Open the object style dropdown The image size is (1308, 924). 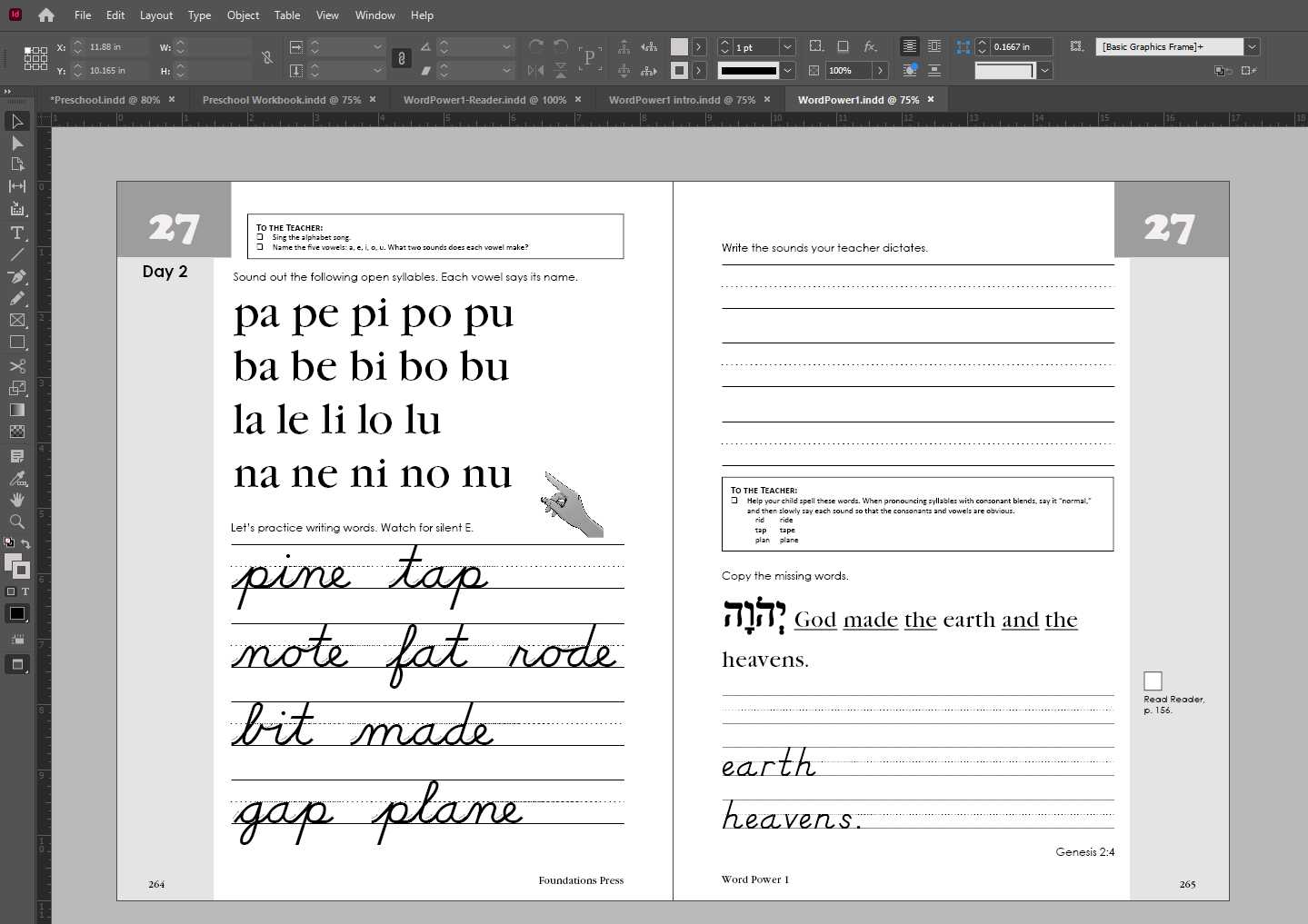tap(1252, 46)
